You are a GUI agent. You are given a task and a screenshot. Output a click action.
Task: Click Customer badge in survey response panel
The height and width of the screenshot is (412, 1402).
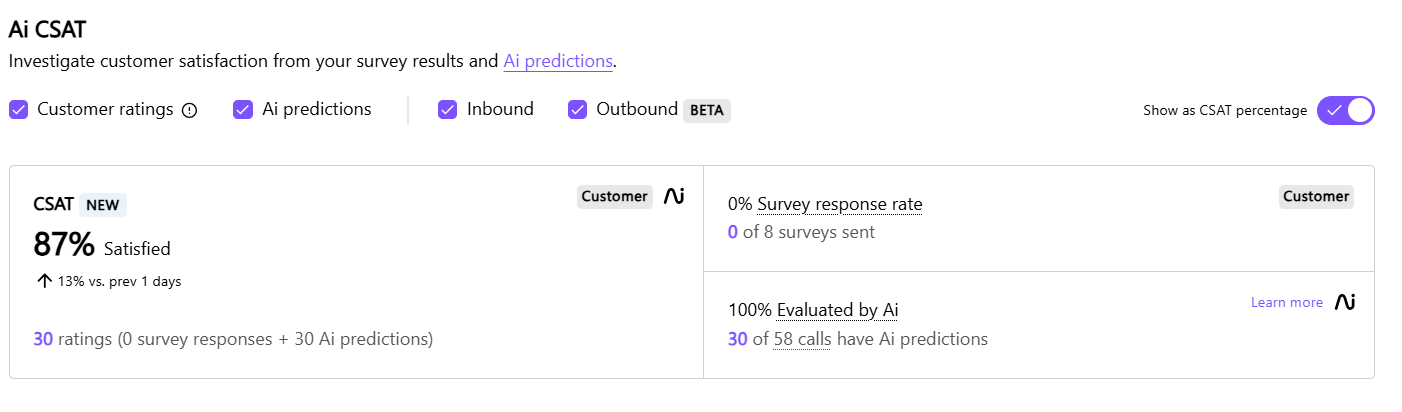tap(1316, 196)
